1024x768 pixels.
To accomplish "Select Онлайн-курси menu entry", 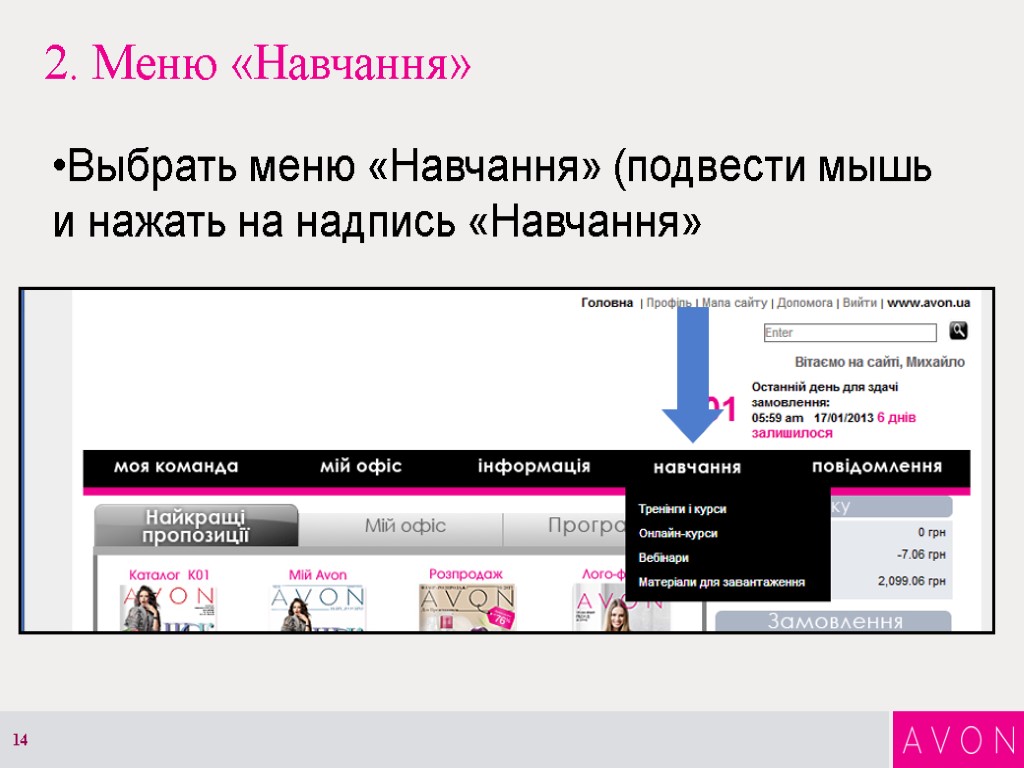I will pyautogui.click(x=678, y=534).
